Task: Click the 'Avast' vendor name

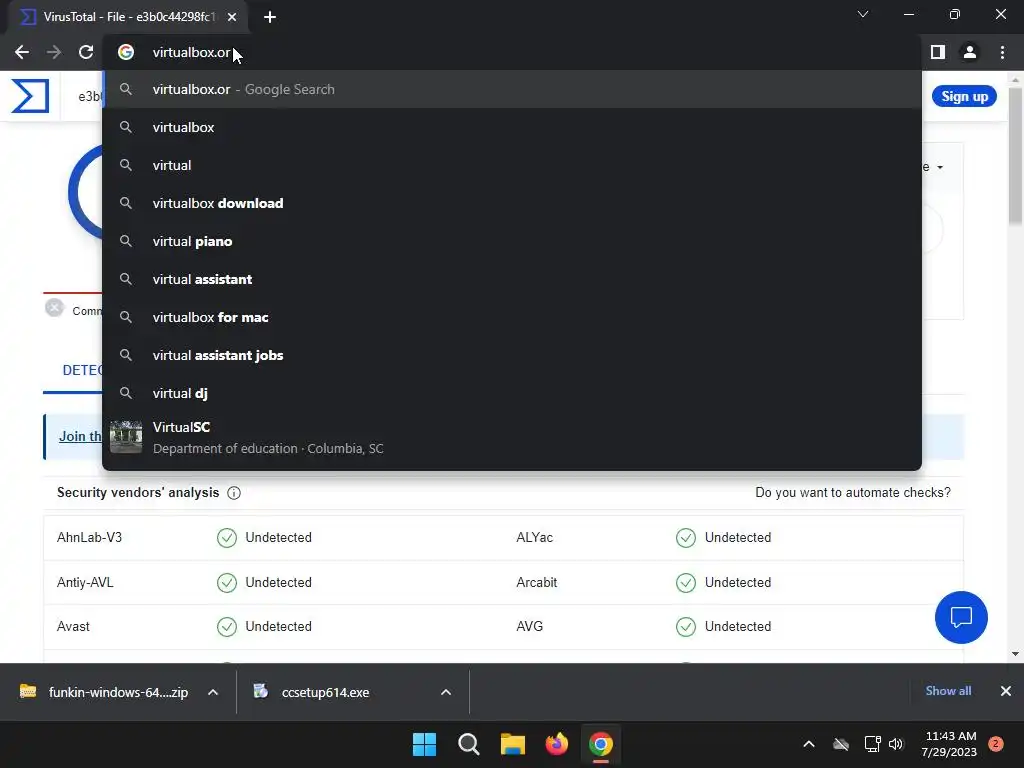Action: click(73, 627)
